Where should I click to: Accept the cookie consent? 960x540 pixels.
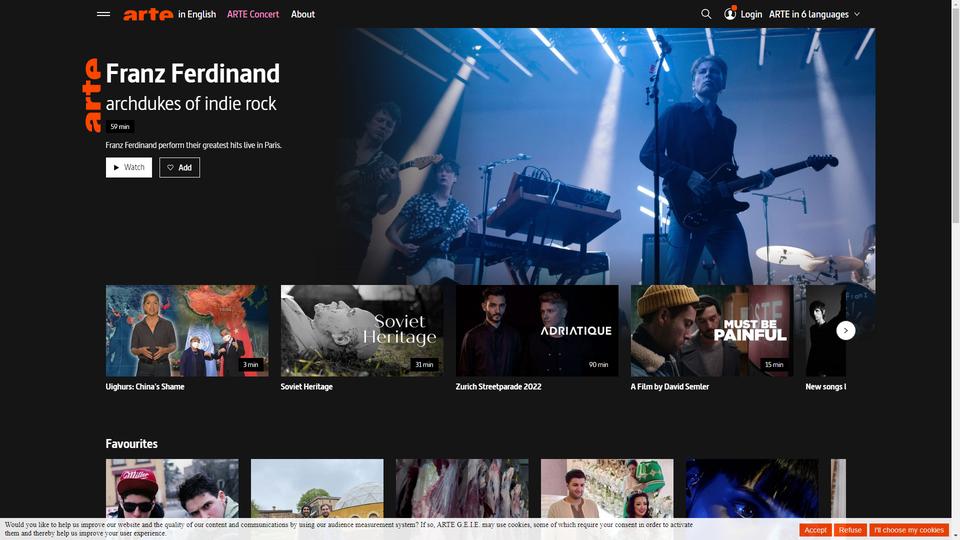pyautogui.click(x=816, y=530)
